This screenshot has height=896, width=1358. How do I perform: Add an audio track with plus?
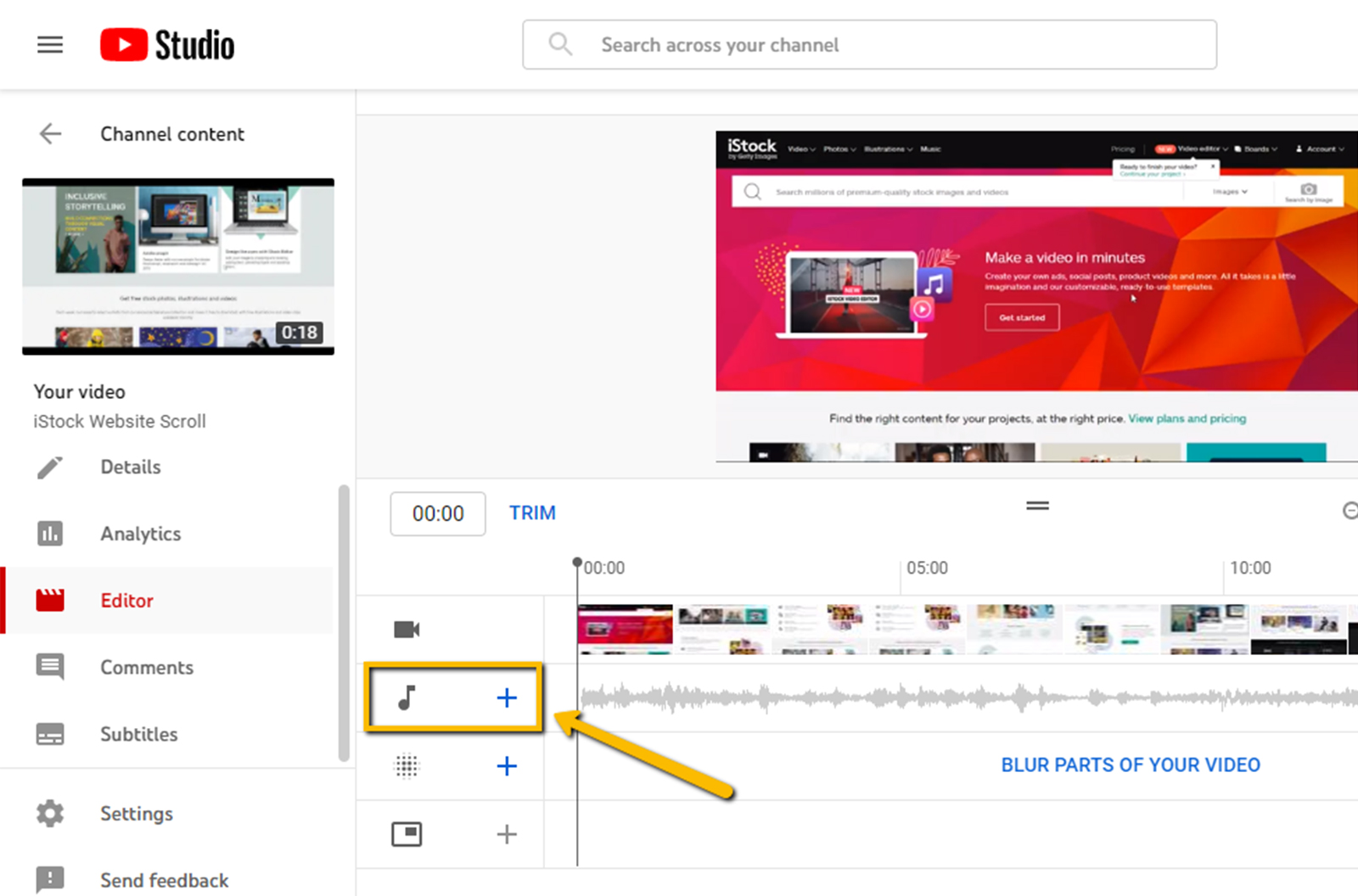point(507,697)
